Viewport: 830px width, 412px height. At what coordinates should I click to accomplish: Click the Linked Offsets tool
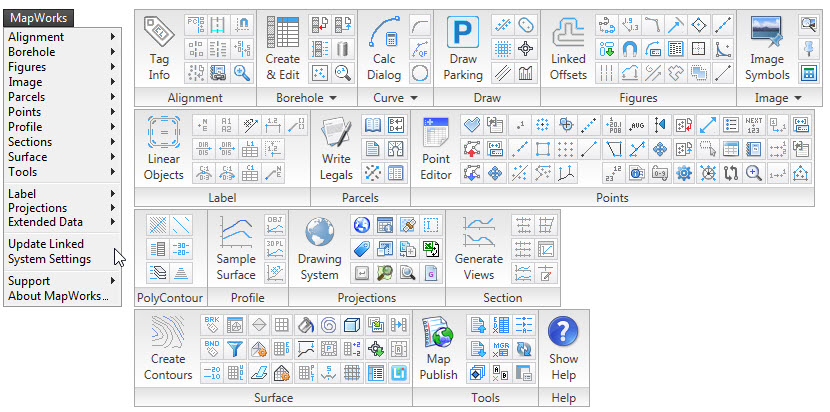[x=568, y=49]
